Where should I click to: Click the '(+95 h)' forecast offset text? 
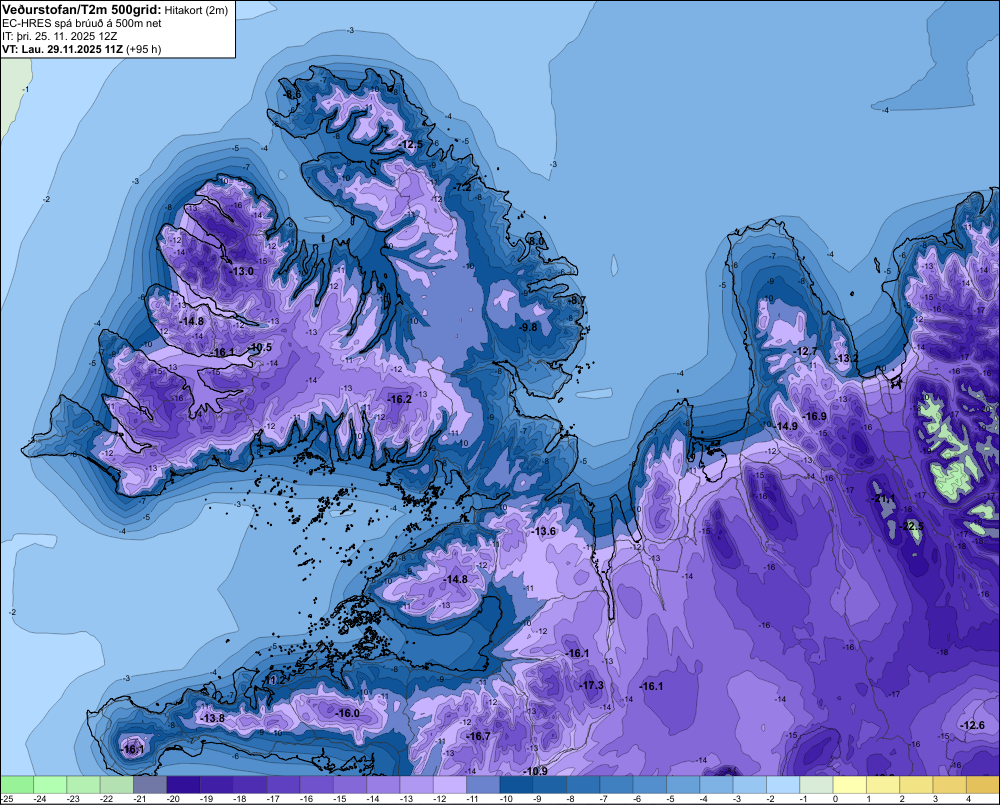(x=143, y=49)
